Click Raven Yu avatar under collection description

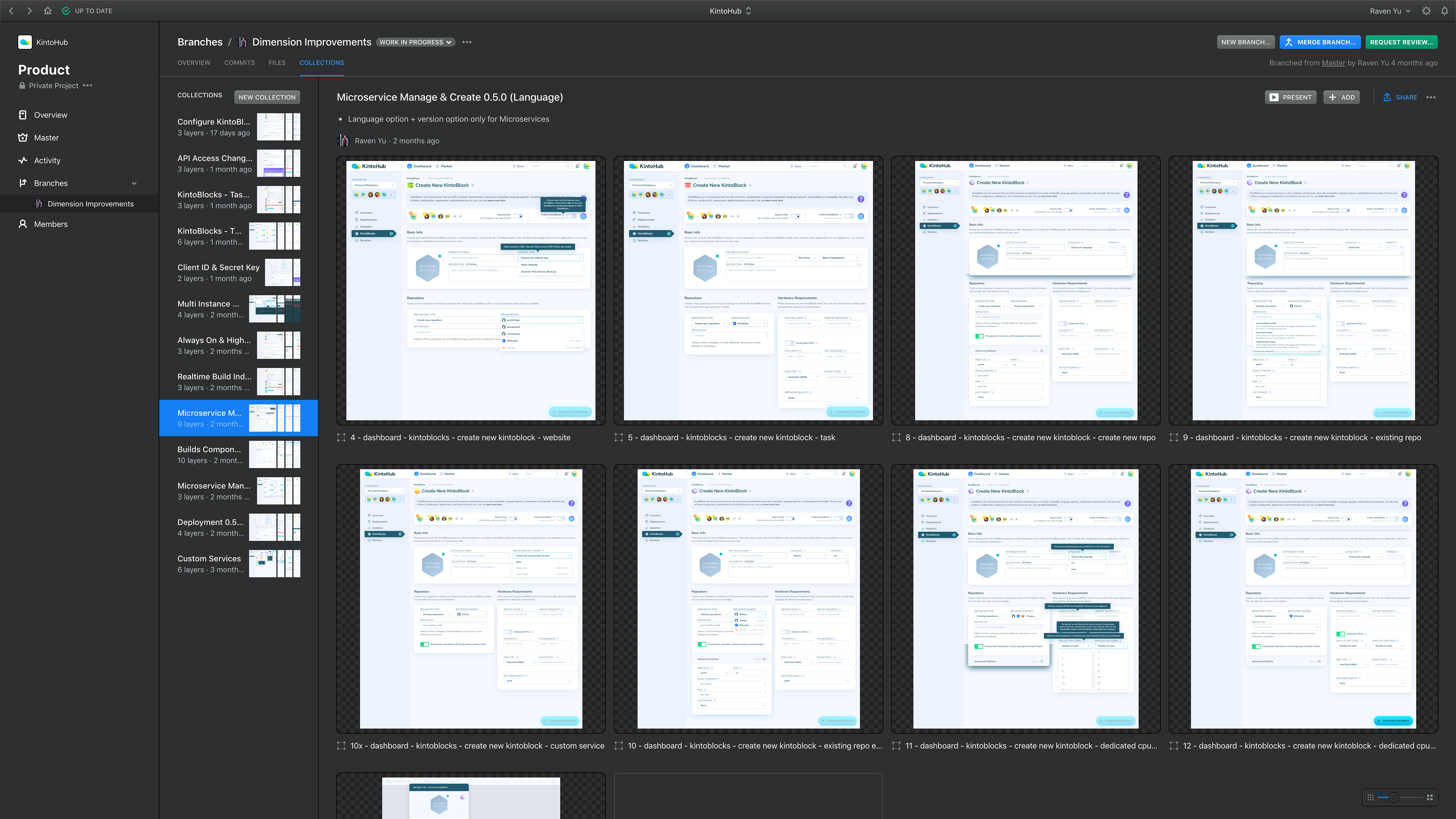[343, 141]
